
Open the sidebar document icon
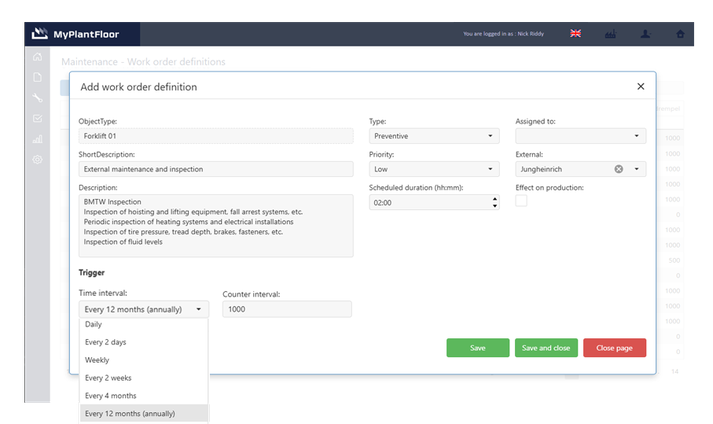[x=37, y=77]
